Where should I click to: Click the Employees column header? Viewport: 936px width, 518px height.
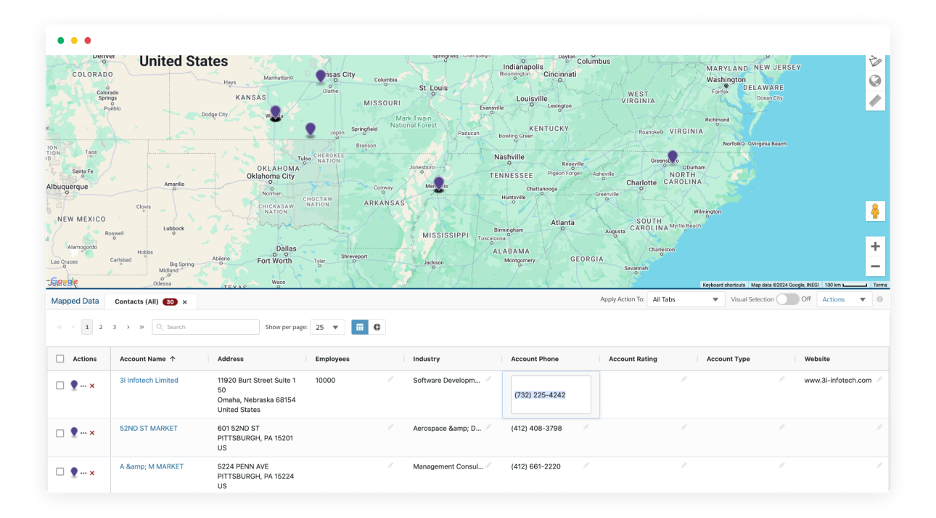pos(332,359)
